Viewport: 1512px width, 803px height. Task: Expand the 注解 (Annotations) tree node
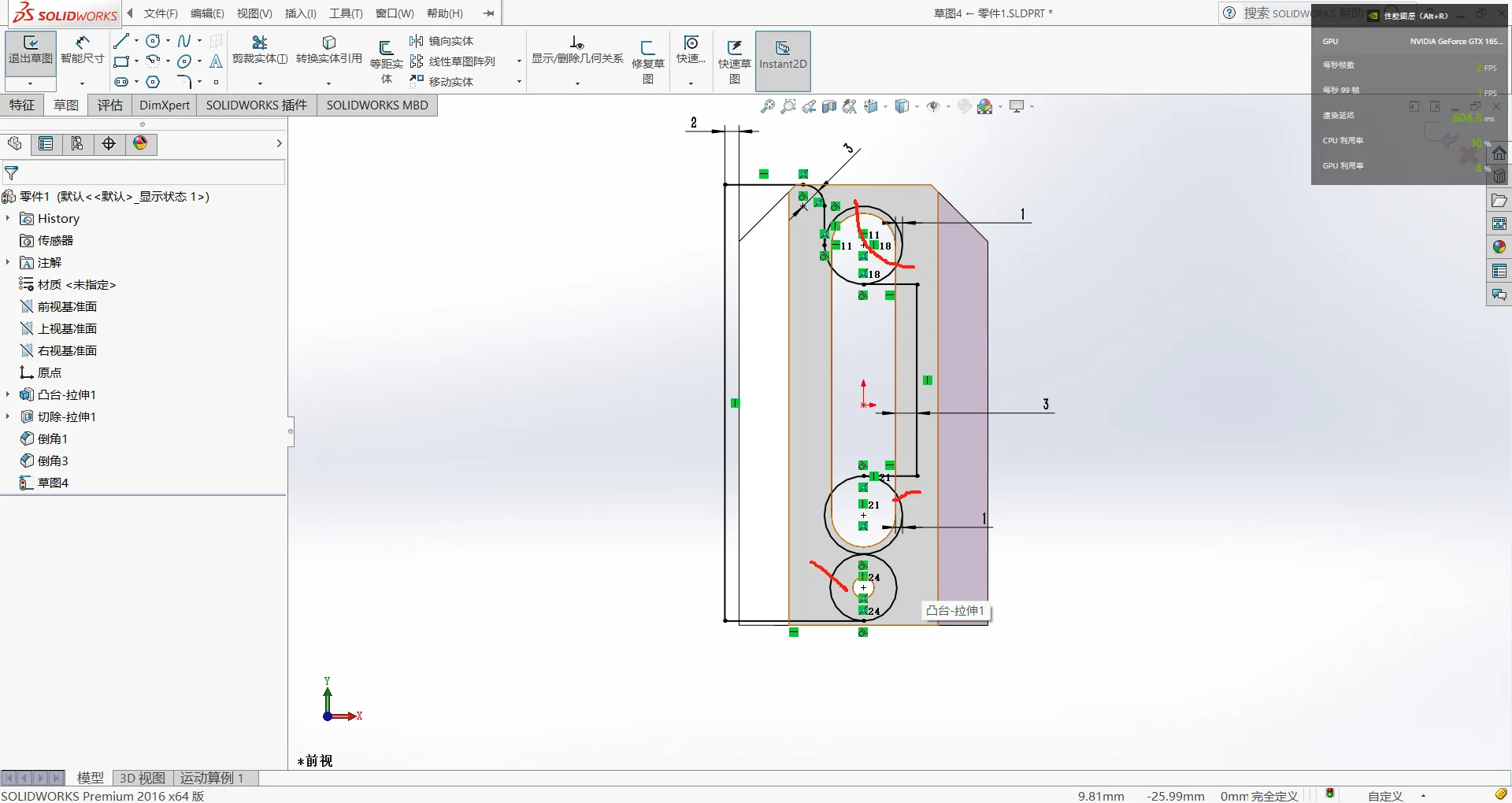click(x=8, y=262)
